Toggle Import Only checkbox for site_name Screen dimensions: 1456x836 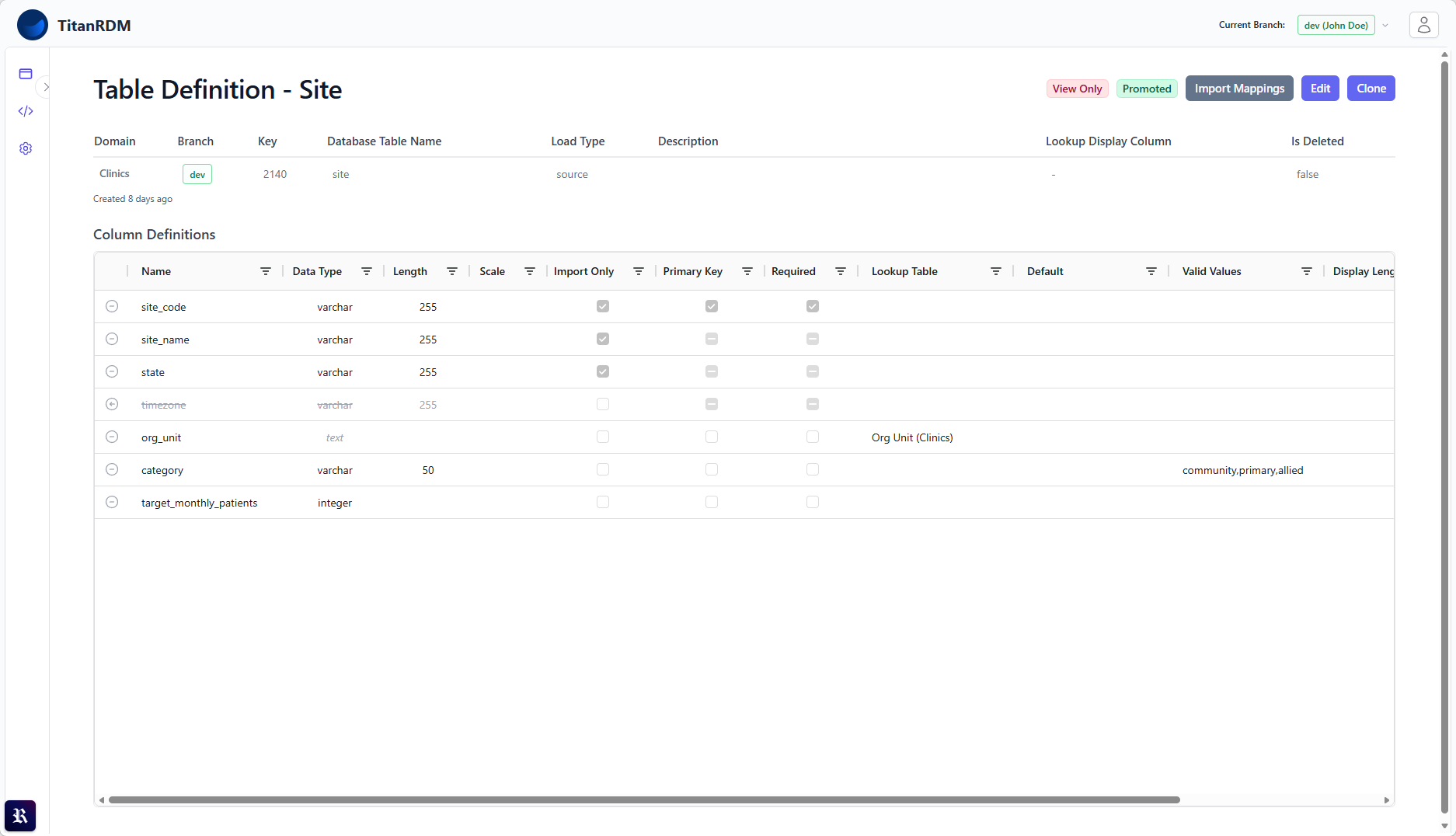(603, 339)
